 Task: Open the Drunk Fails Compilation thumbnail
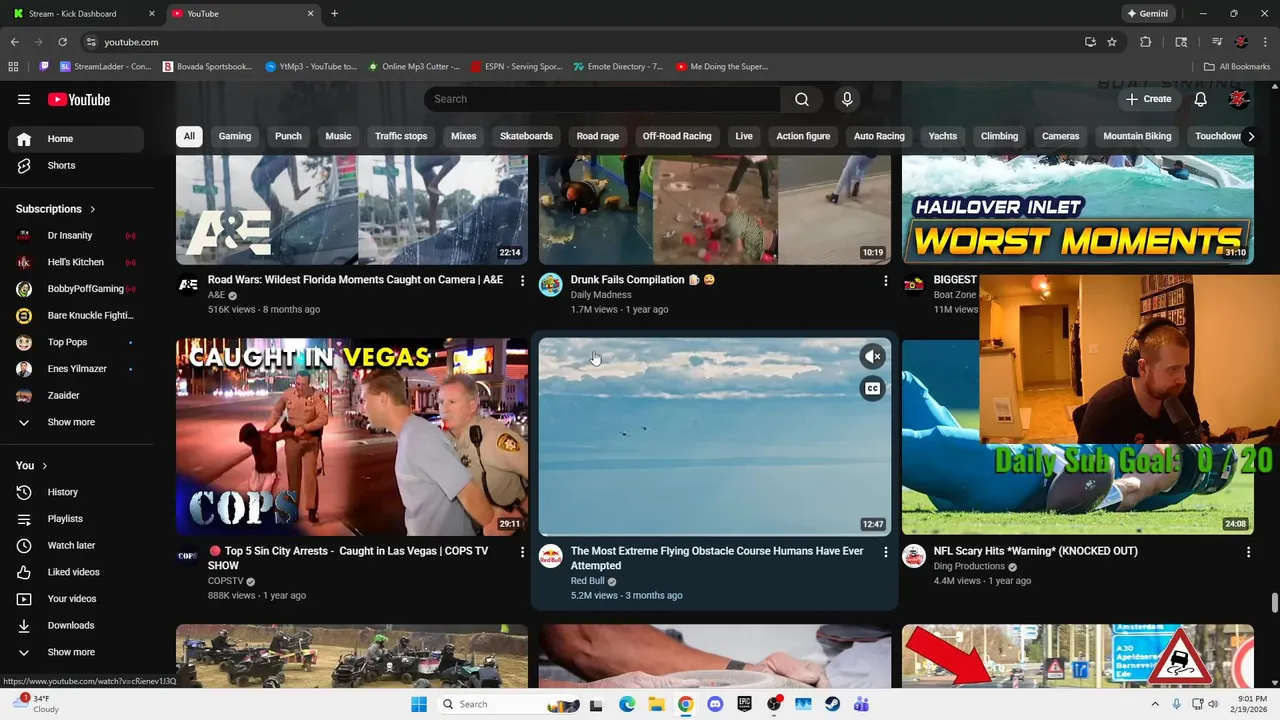[x=714, y=210]
